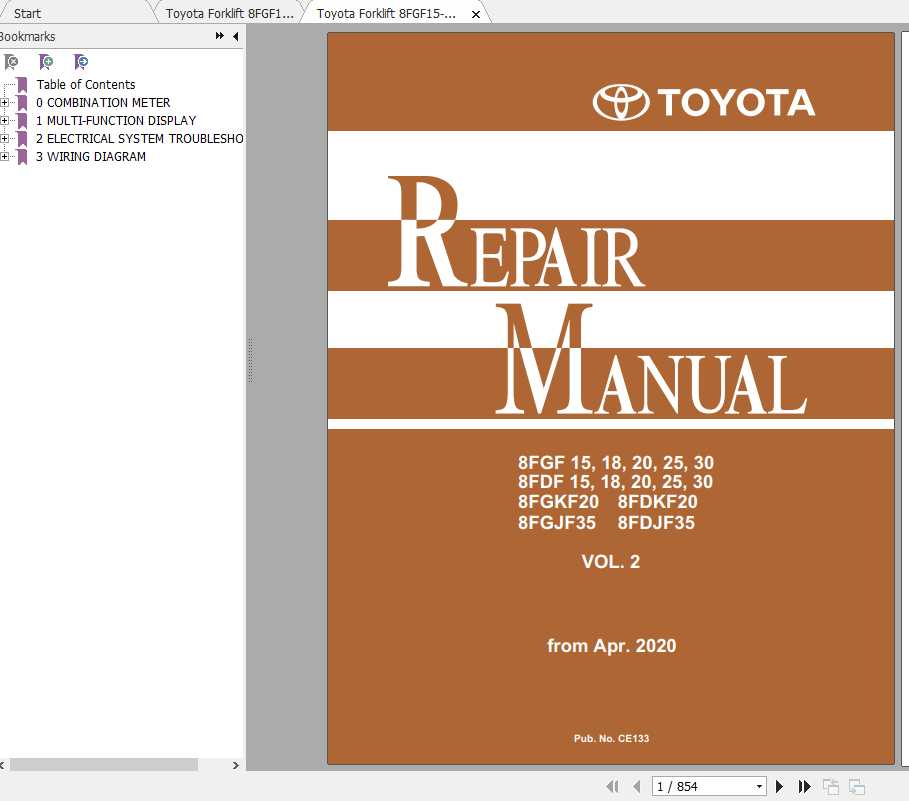Viewport: 909px width, 801px height.
Task: Collapse the Bookmarks panel
Action: [234, 36]
